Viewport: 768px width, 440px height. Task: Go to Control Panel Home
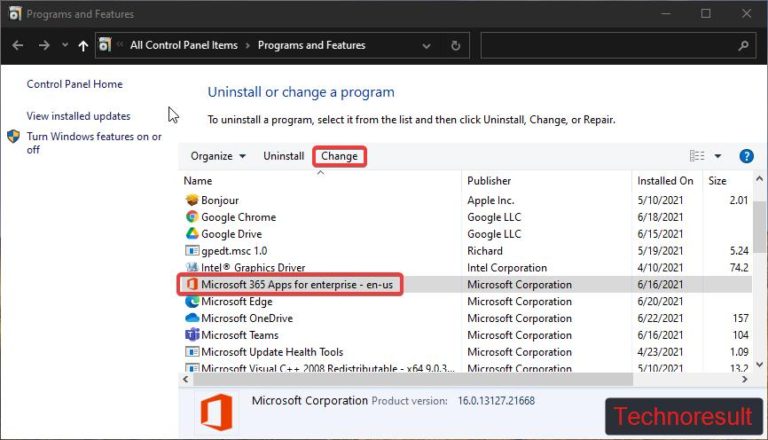74,84
